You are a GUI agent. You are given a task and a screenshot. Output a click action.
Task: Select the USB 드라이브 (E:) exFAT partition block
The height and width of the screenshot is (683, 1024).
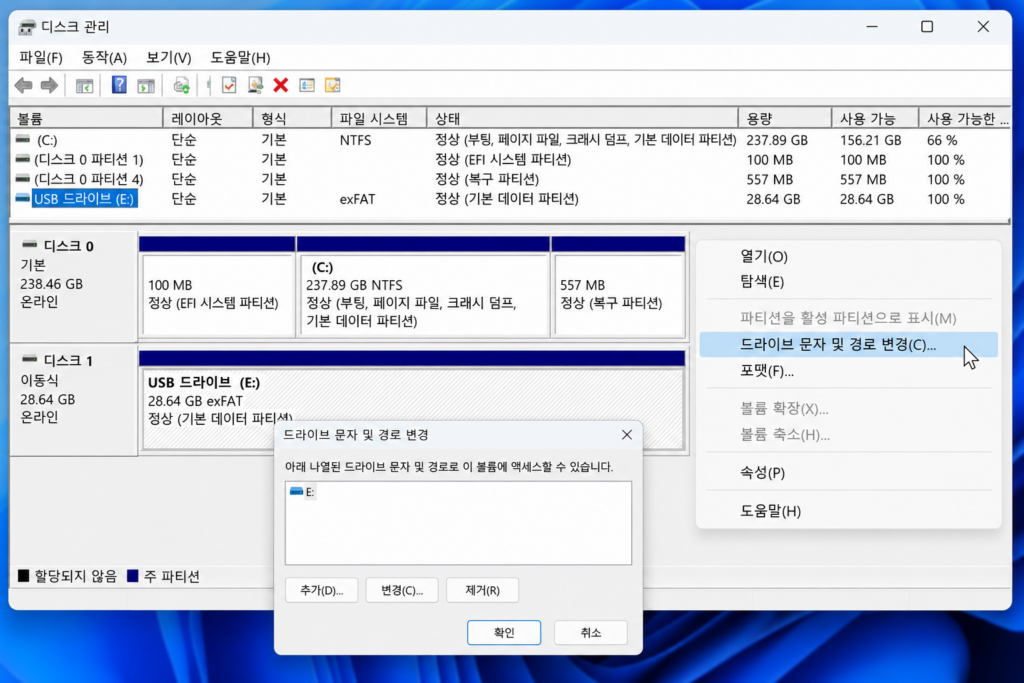tap(412, 401)
